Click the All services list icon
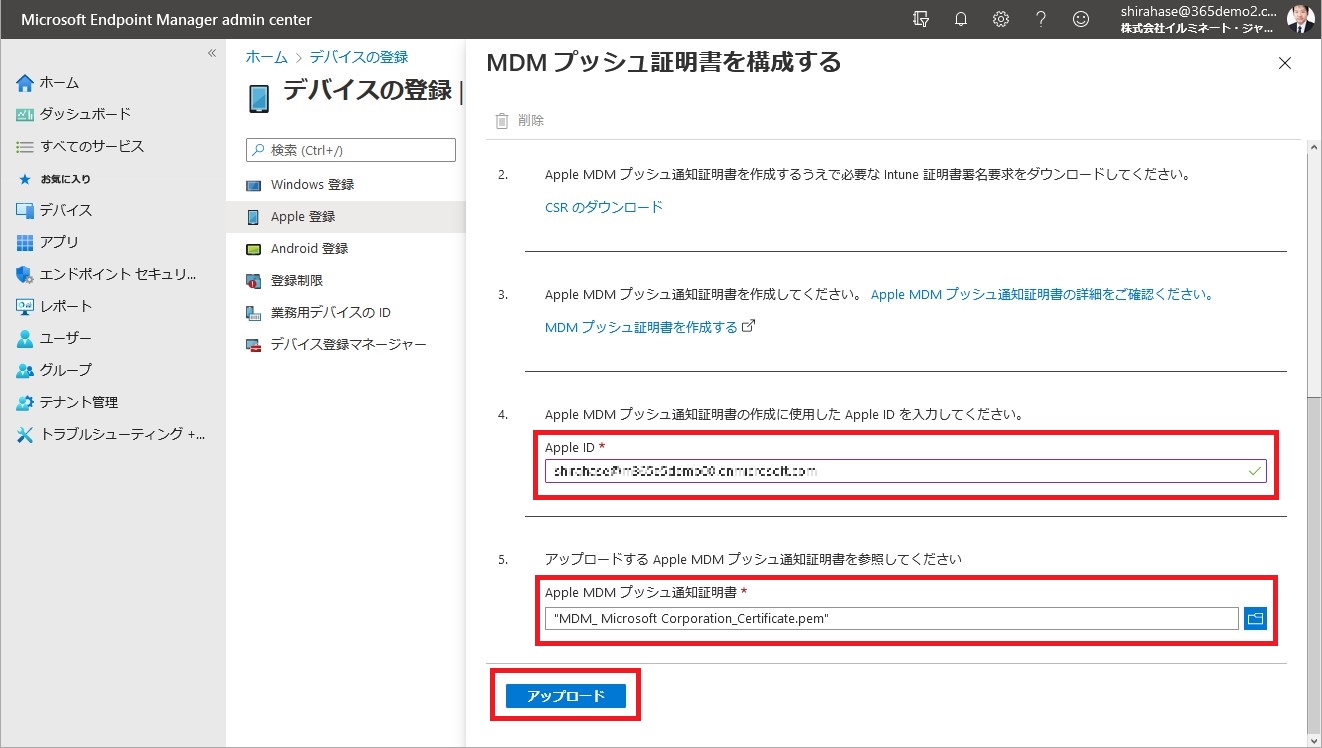This screenshot has width=1322, height=748. click(25, 146)
